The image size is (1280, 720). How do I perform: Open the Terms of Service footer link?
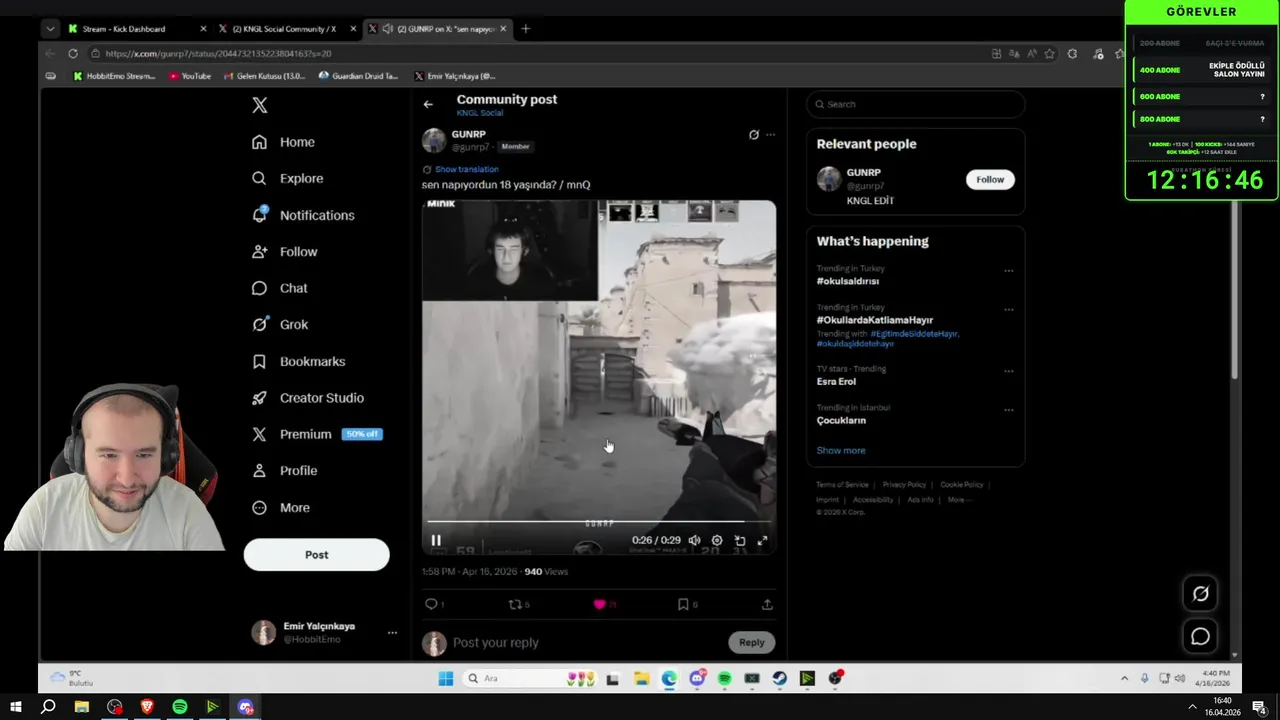842,485
